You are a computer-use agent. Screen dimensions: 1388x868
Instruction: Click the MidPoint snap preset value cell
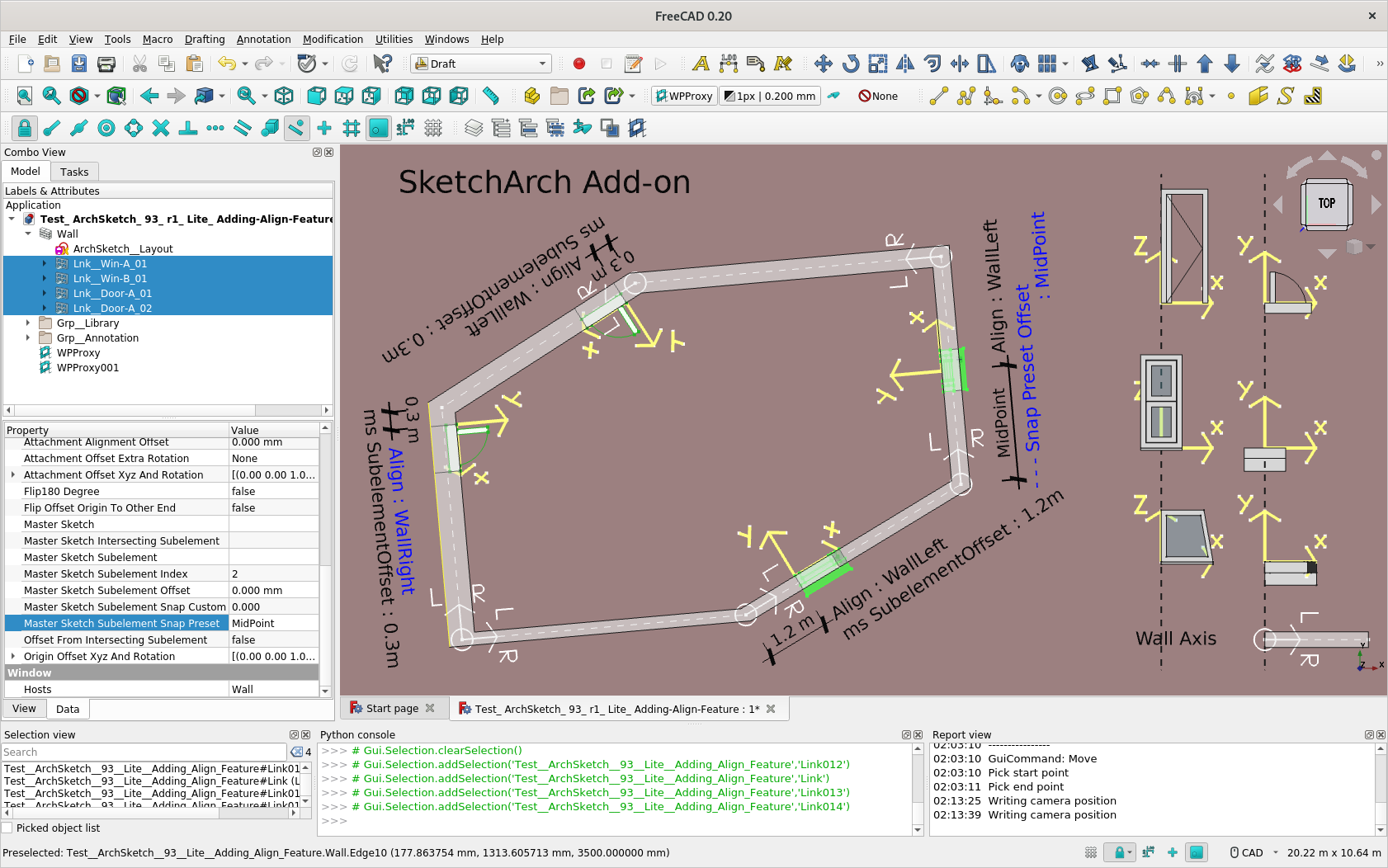click(274, 623)
